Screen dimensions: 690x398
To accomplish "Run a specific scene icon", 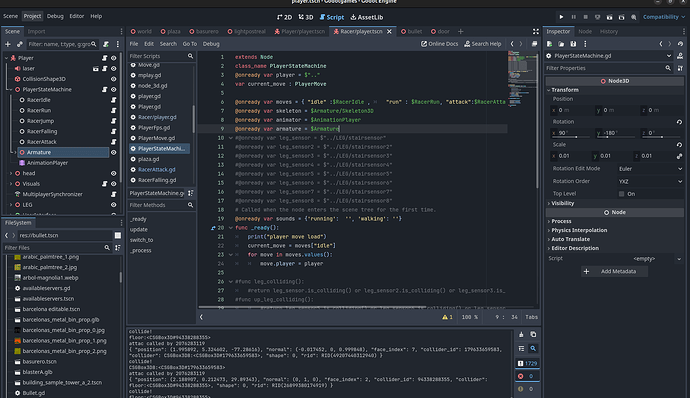I will 621,17.
